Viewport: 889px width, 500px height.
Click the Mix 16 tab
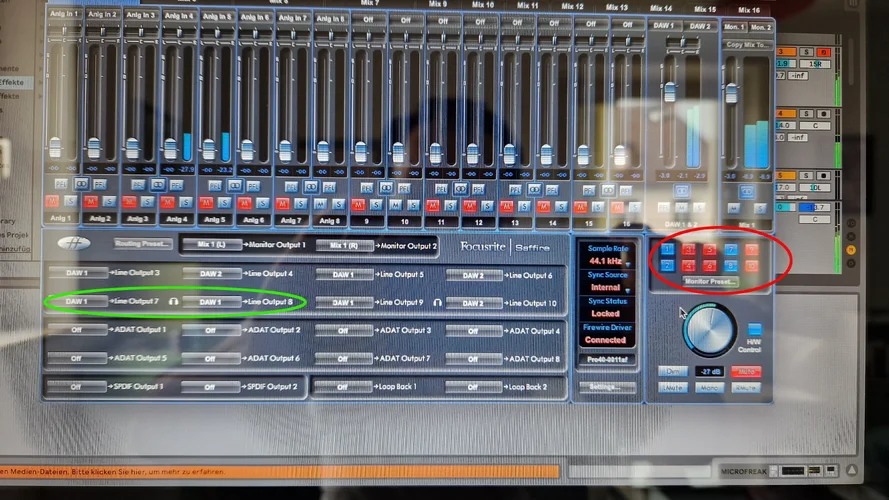point(747,8)
